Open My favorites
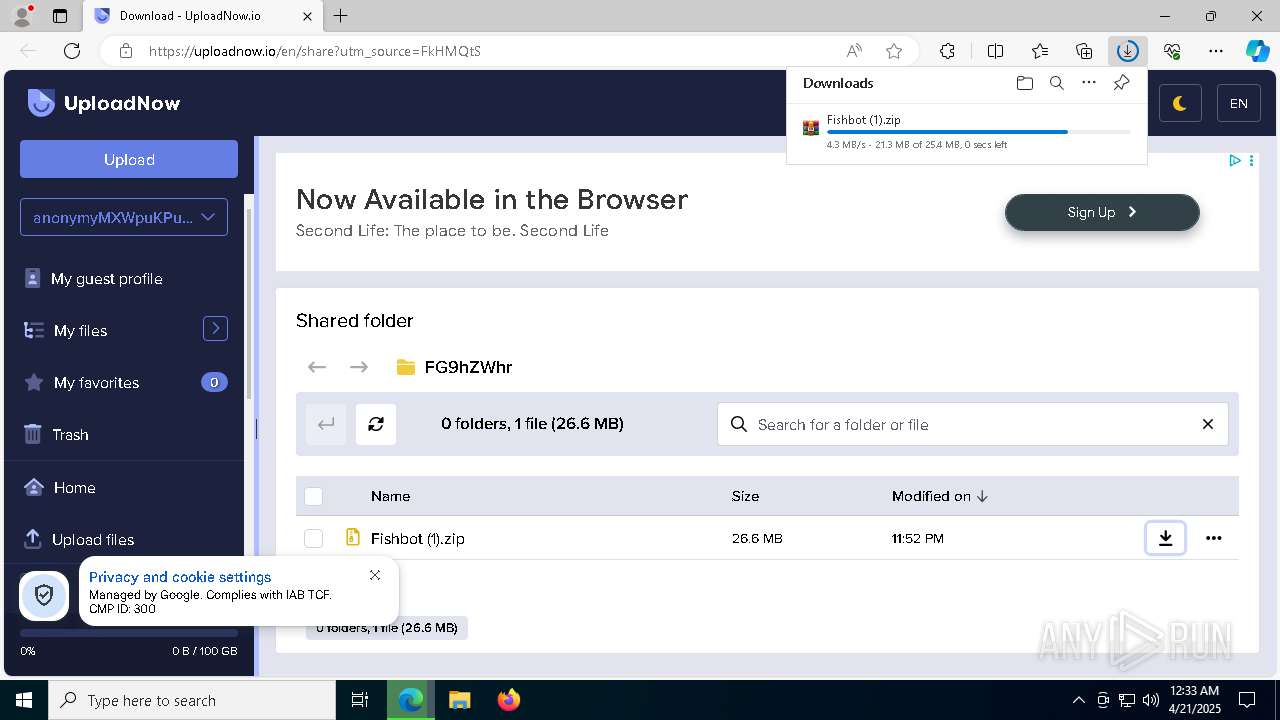The height and width of the screenshot is (720, 1280). click(96, 383)
